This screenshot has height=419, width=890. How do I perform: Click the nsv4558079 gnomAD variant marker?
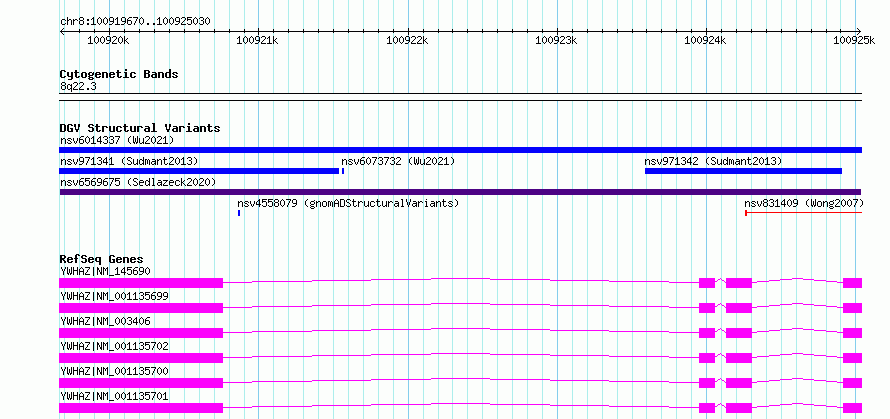coord(239,213)
